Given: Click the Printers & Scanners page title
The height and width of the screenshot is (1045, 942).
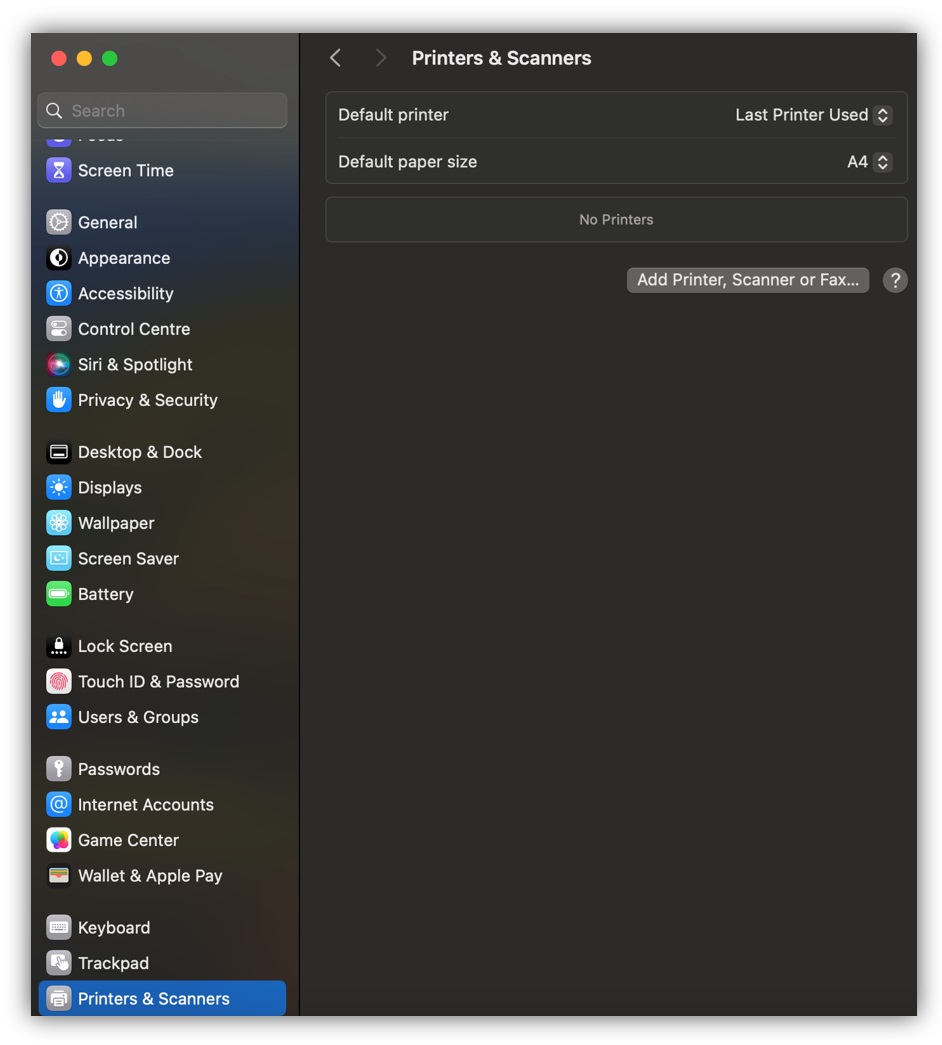Looking at the screenshot, I should 501,58.
